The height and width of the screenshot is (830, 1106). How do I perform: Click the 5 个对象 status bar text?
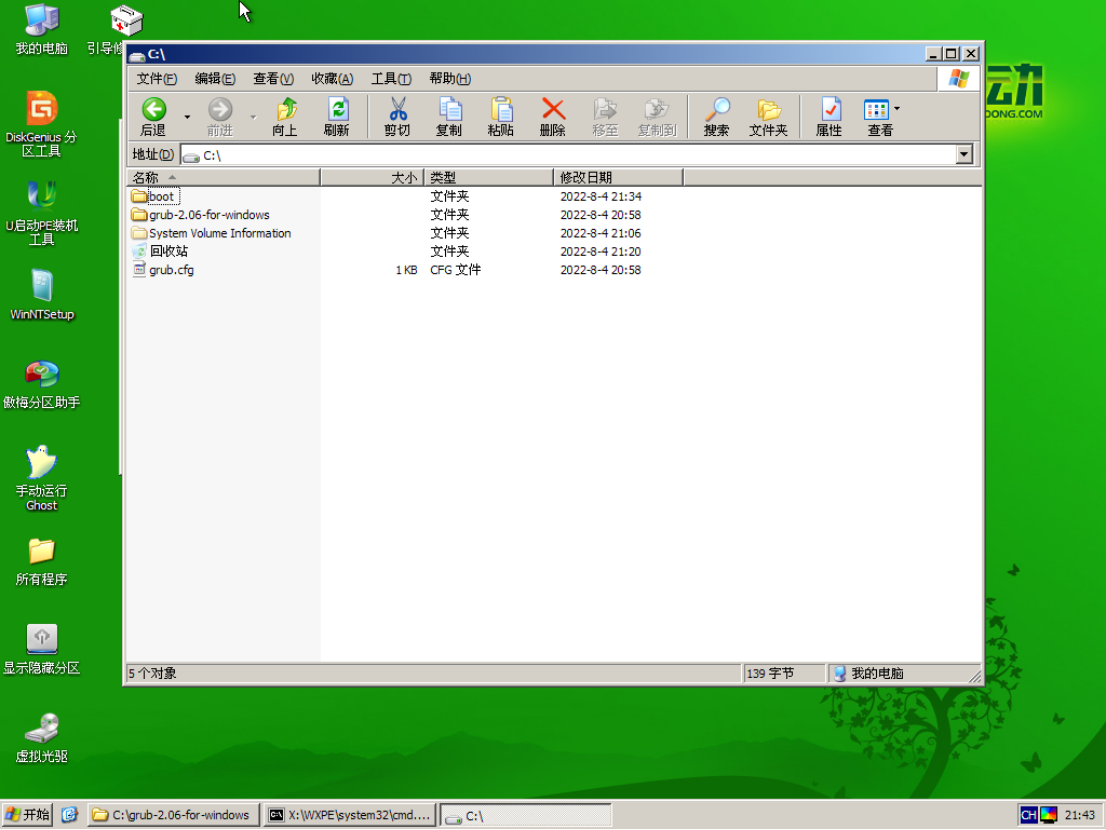point(152,673)
